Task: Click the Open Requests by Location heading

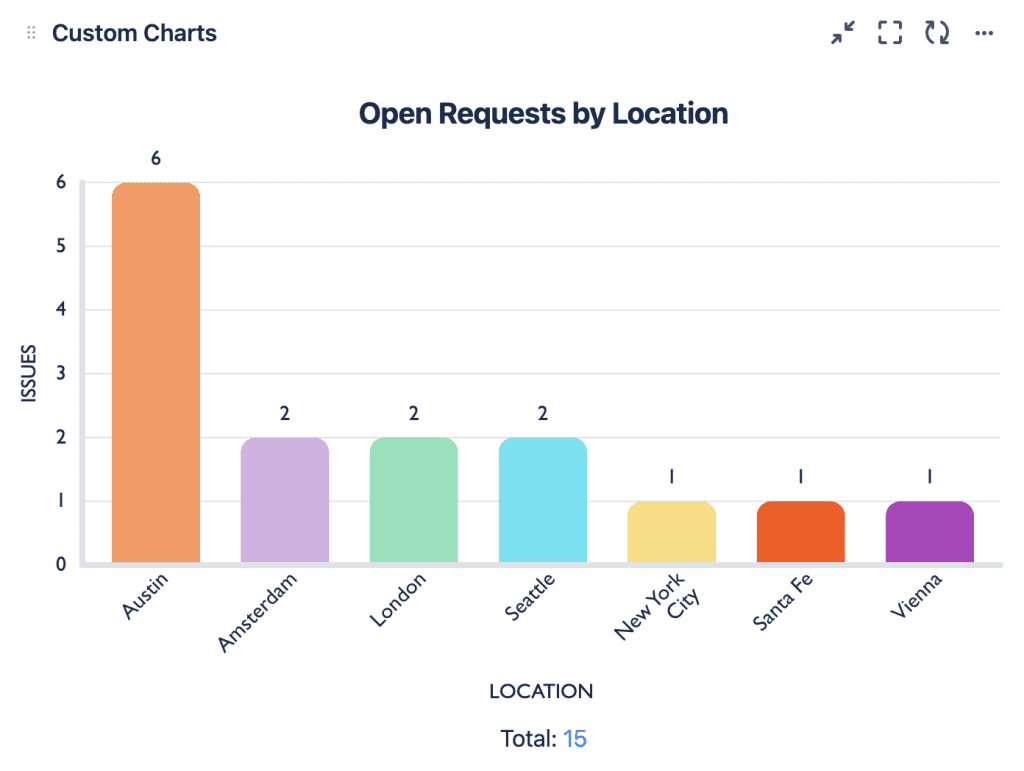Action: click(543, 114)
